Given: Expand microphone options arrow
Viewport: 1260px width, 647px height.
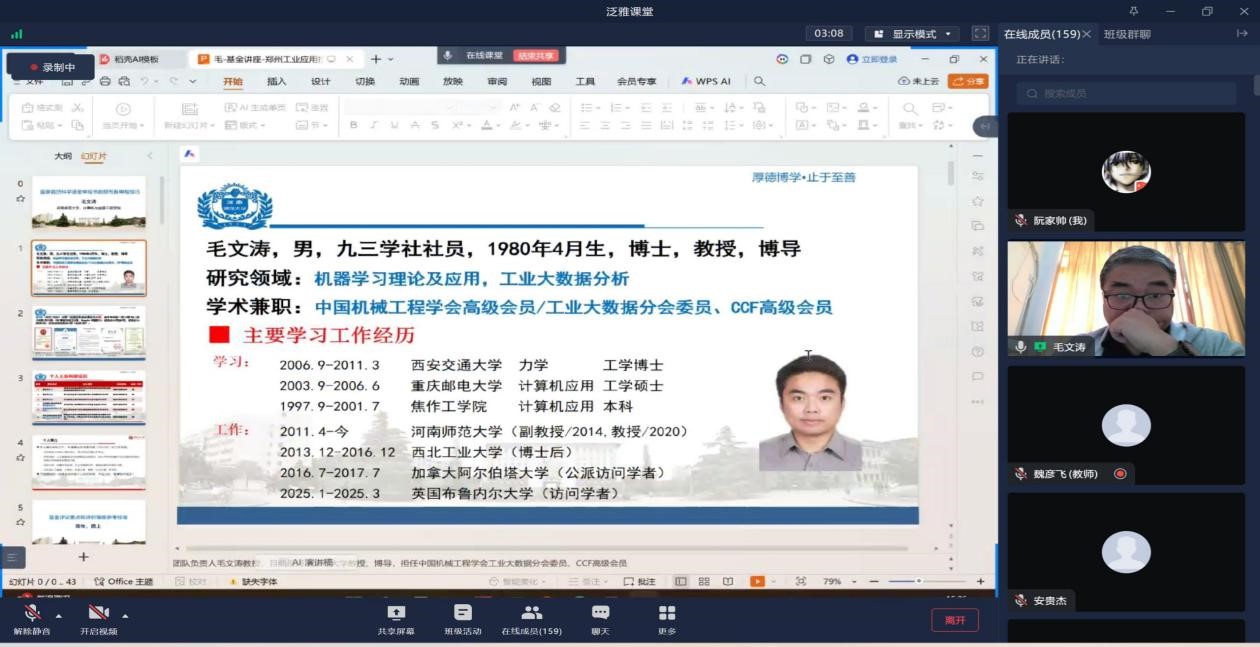Looking at the screenshot, I should pos(58,615).
